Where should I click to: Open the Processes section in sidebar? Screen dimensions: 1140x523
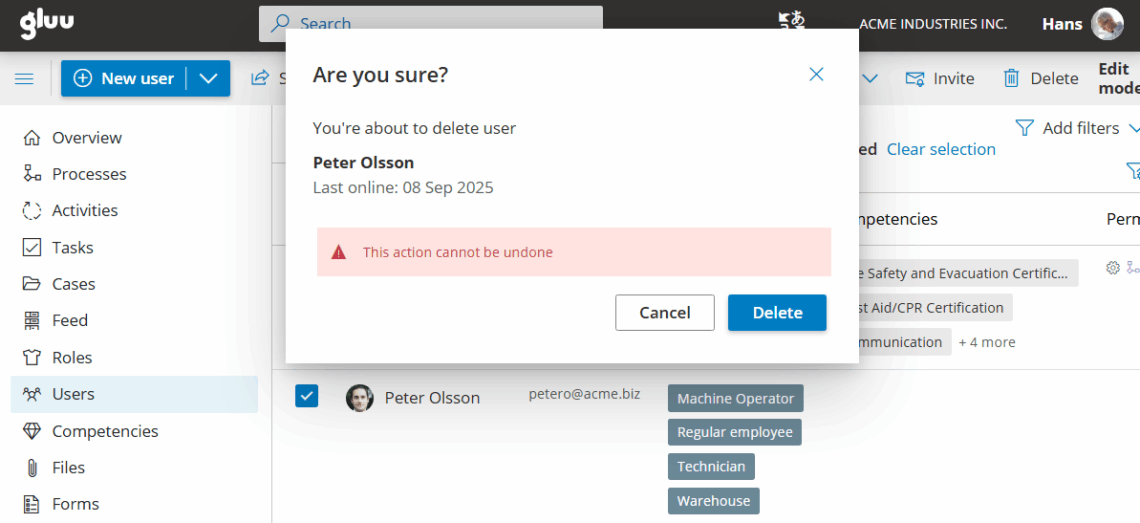(89, 174)
